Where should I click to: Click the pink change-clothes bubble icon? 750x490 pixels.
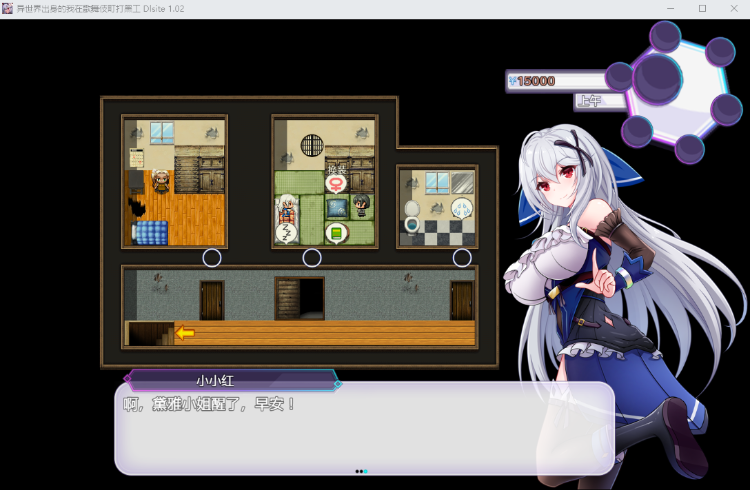click(336, 184)
